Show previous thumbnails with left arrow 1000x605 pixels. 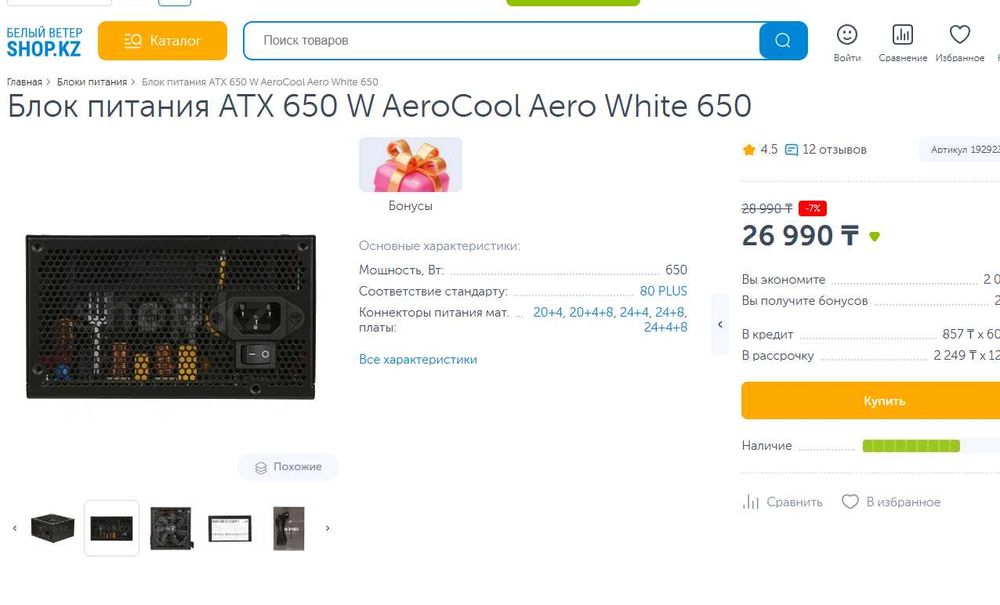(x=14, y=528)
